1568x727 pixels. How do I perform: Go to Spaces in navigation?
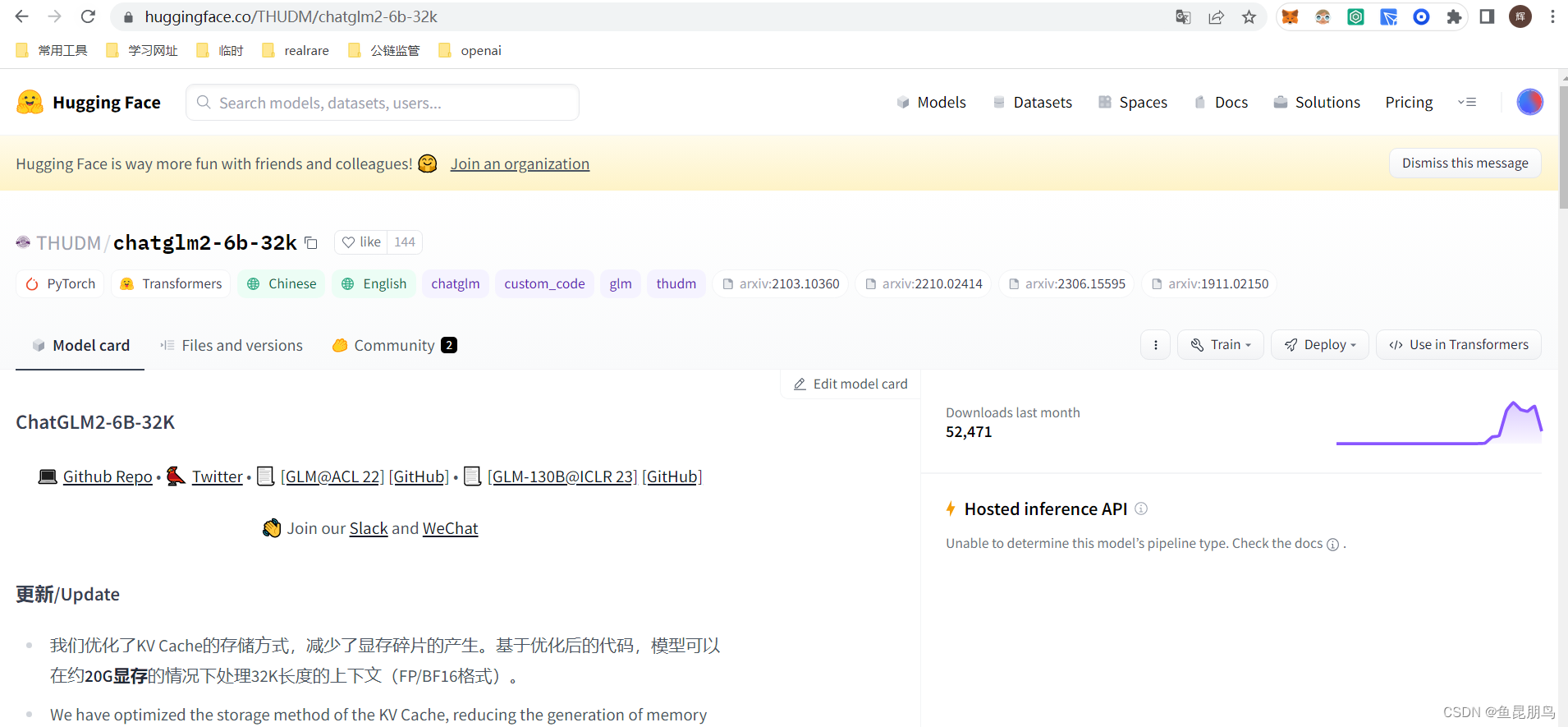1133,102
